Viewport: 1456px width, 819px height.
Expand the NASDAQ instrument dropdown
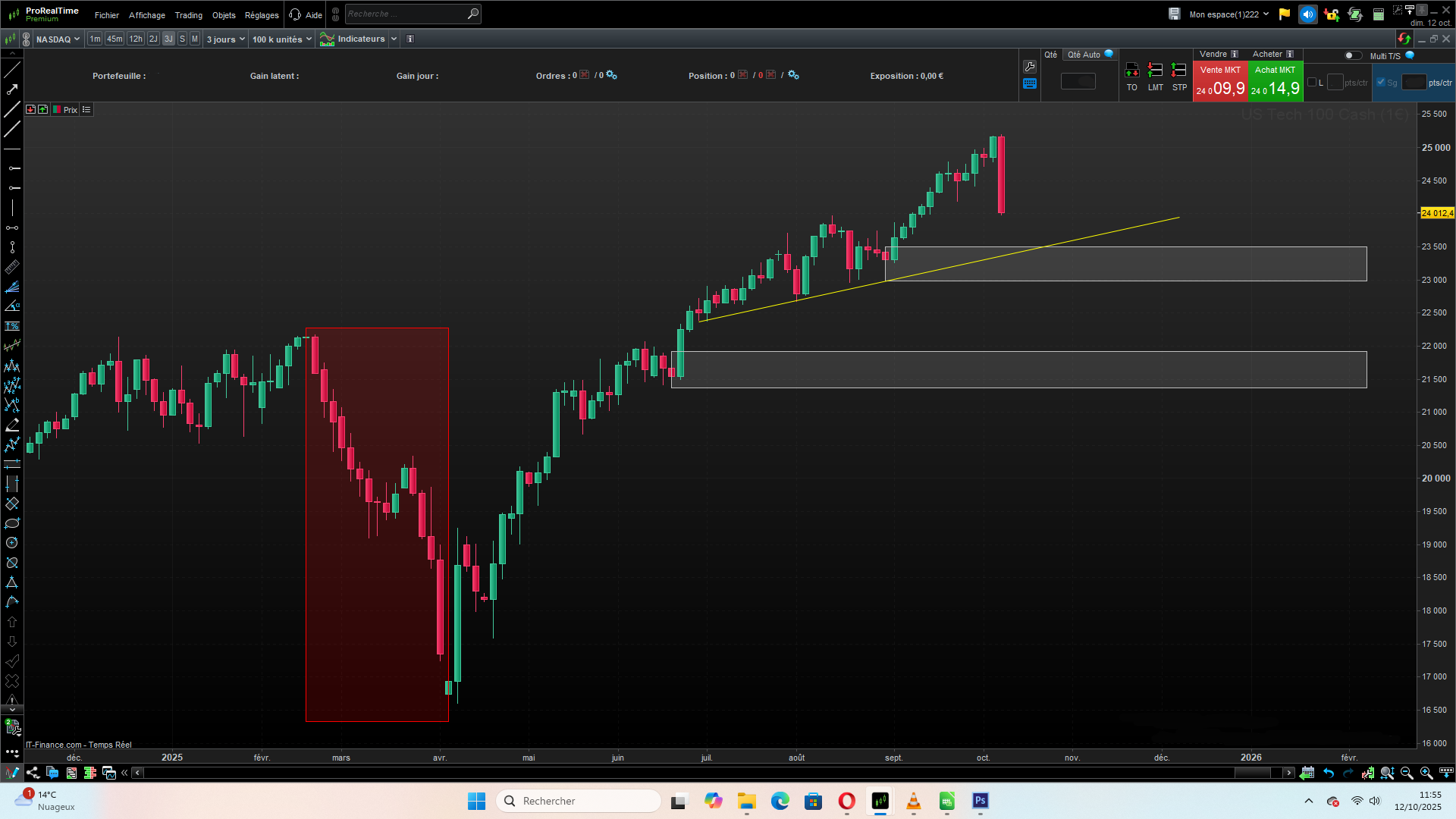(x=58, y=39)
